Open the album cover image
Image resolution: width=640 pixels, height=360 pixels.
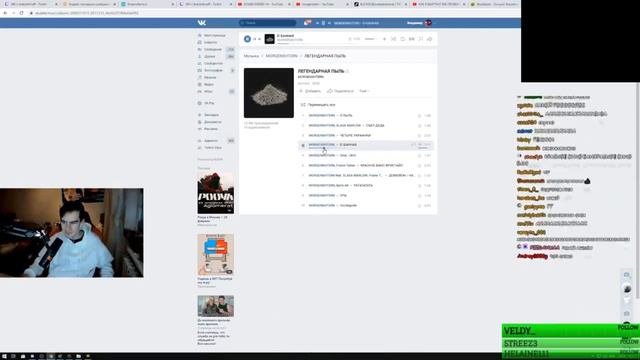(x=269, y=93)
